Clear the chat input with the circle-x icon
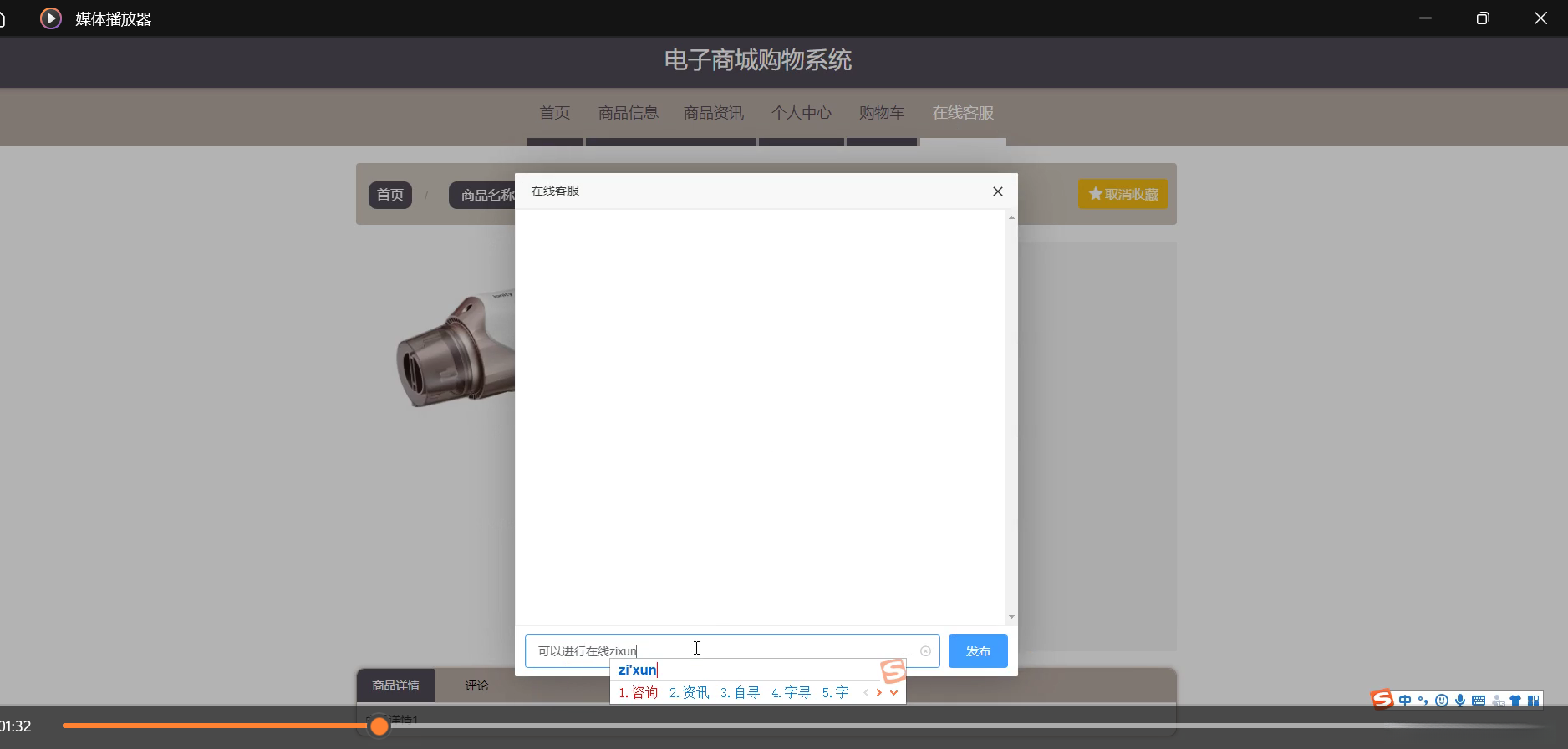1568x749 pixels. click(925, 651)
